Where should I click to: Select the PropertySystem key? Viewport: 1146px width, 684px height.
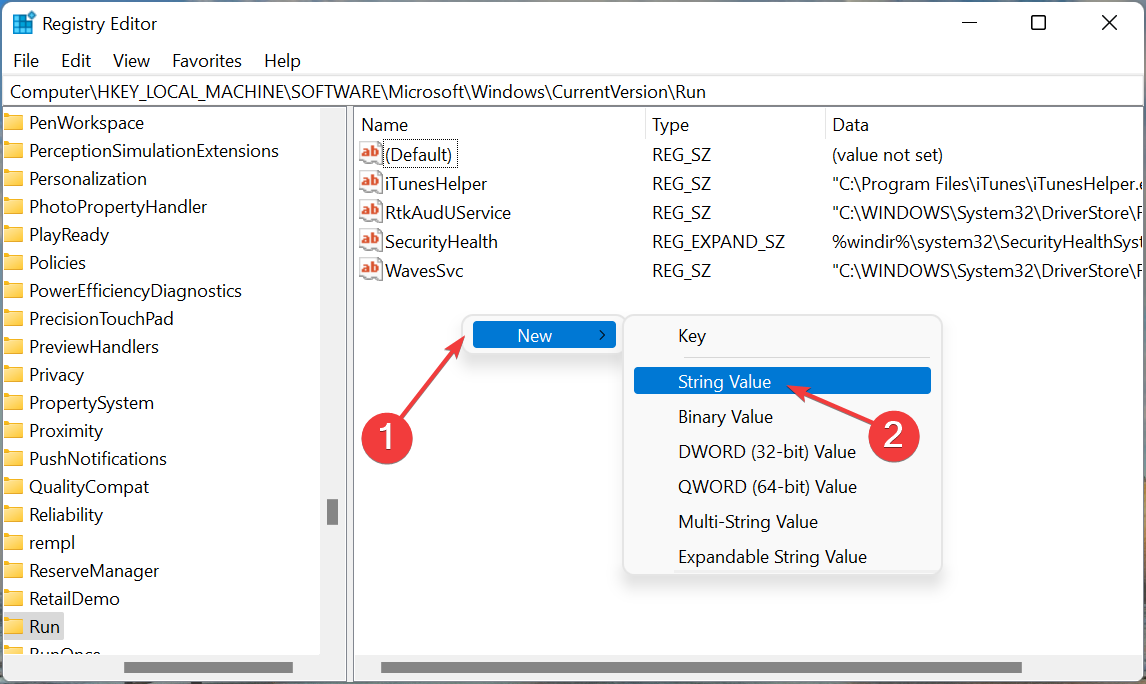[91, 403]
